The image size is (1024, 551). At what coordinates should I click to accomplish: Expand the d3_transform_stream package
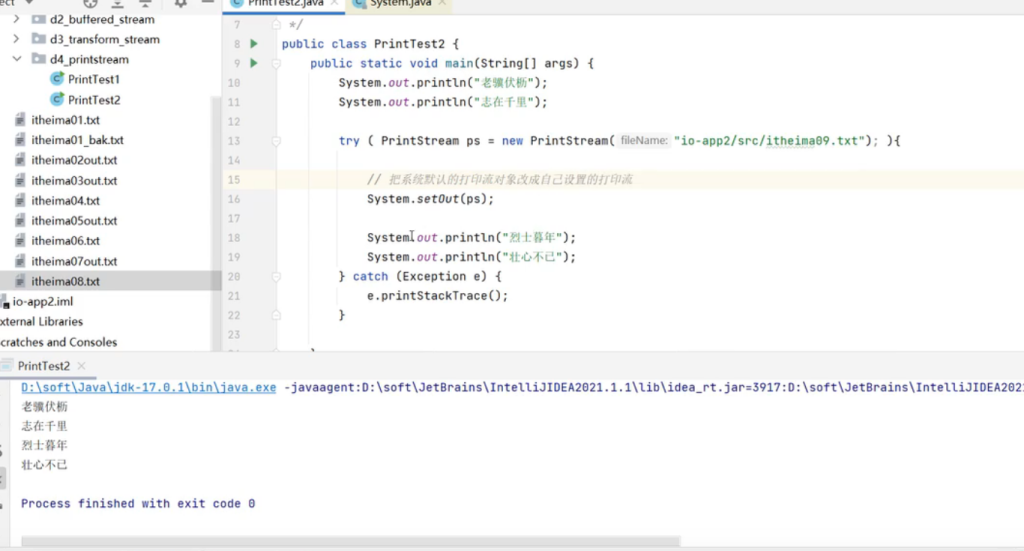tap(16, 39)
